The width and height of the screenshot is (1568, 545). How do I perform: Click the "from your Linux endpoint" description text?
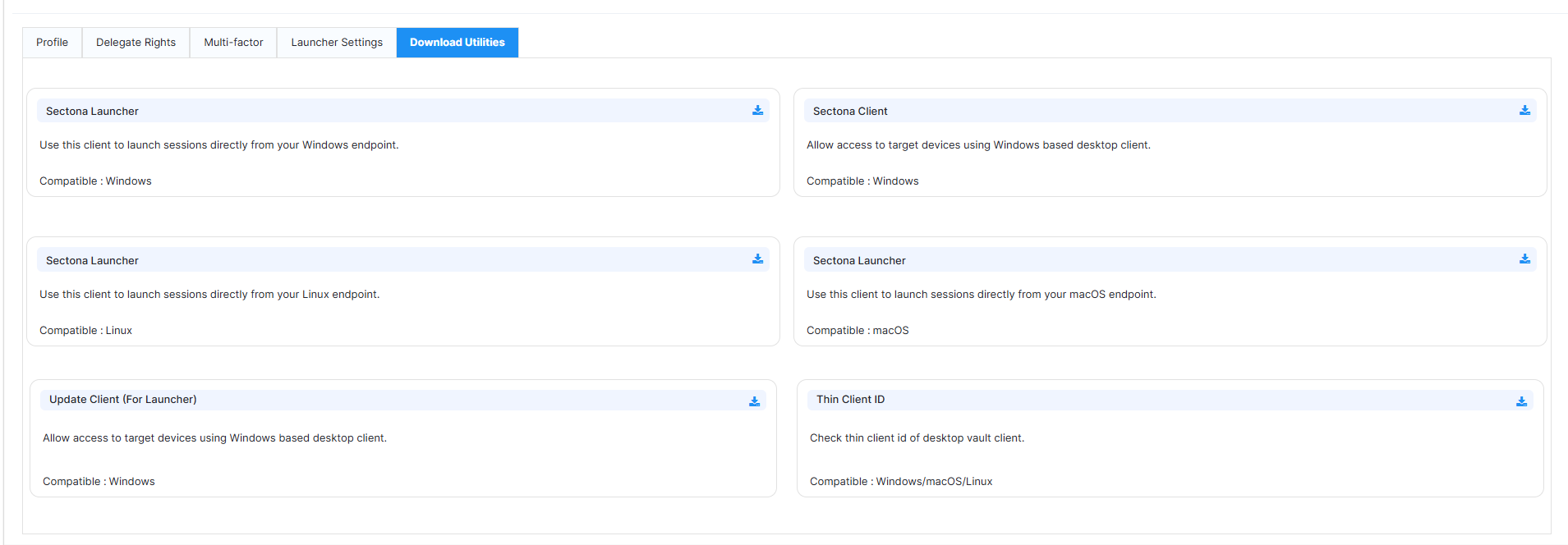(209, 295)
